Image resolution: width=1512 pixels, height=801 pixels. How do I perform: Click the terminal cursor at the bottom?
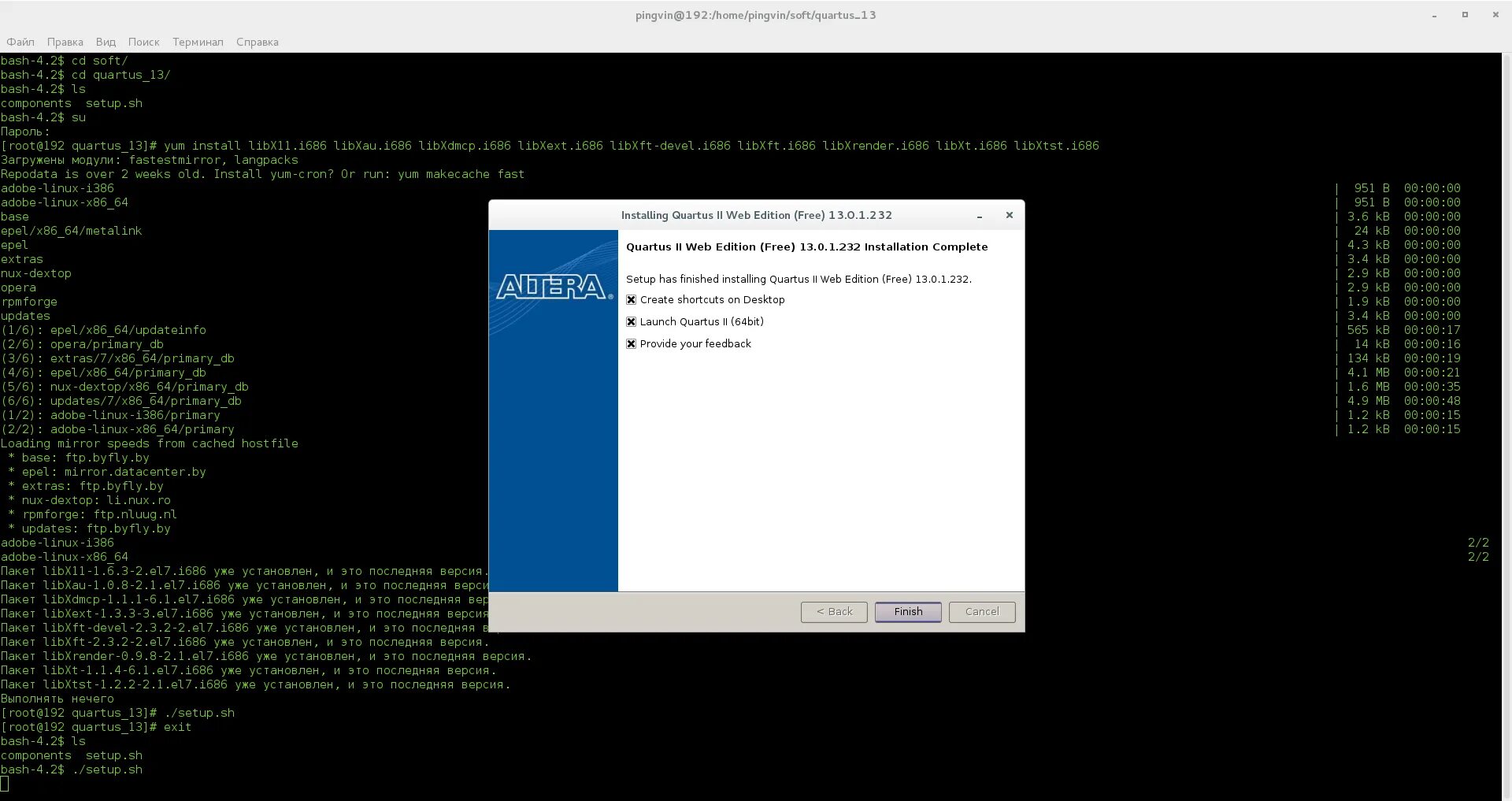4,784
